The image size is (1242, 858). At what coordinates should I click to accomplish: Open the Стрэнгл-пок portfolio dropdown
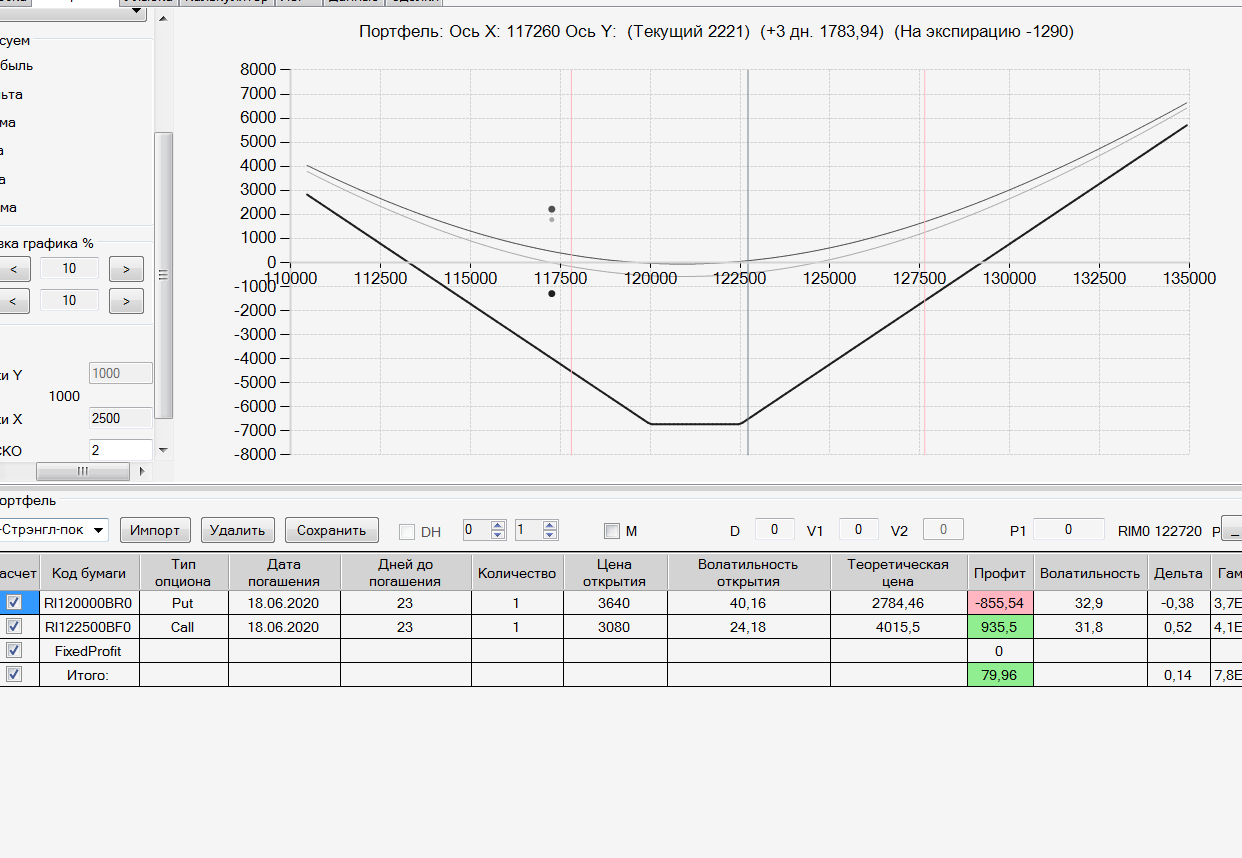[x=98, y=530]
